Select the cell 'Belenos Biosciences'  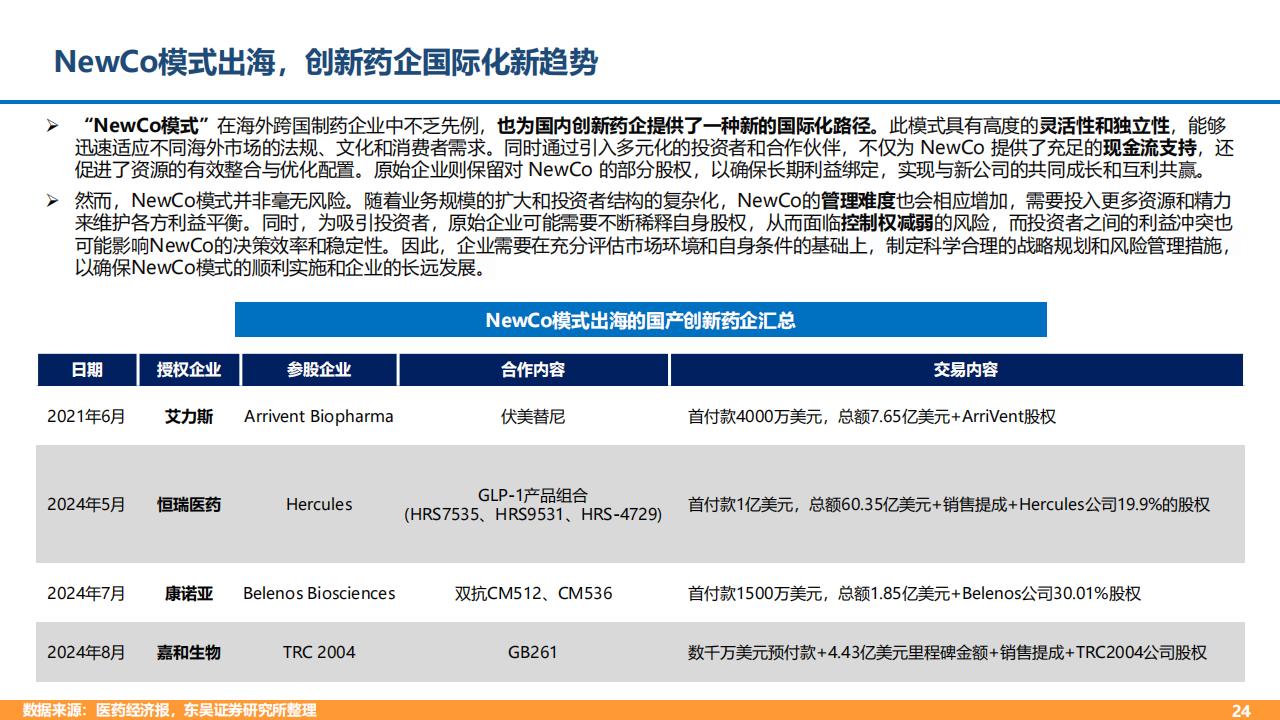pos(319,593)
